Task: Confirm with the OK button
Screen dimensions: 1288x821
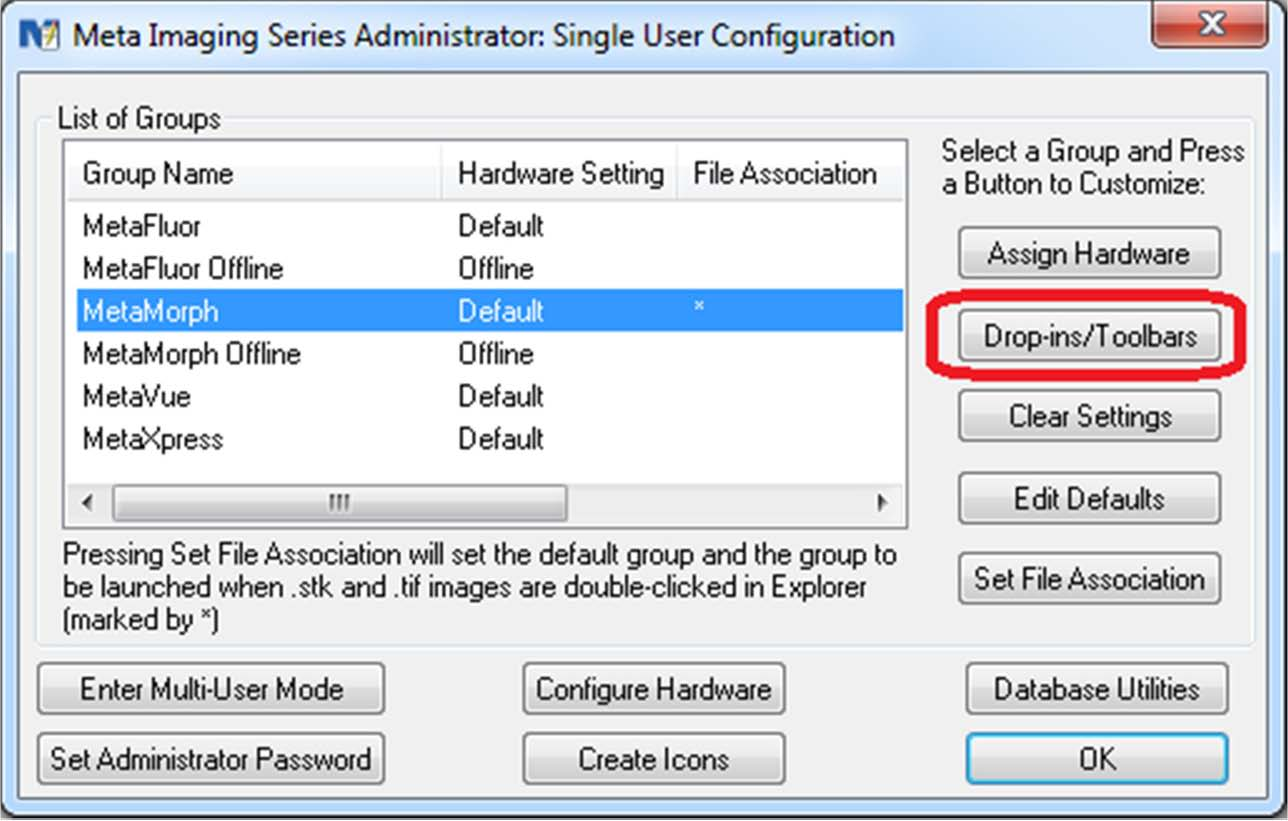Action: [x=1096, y=759]
